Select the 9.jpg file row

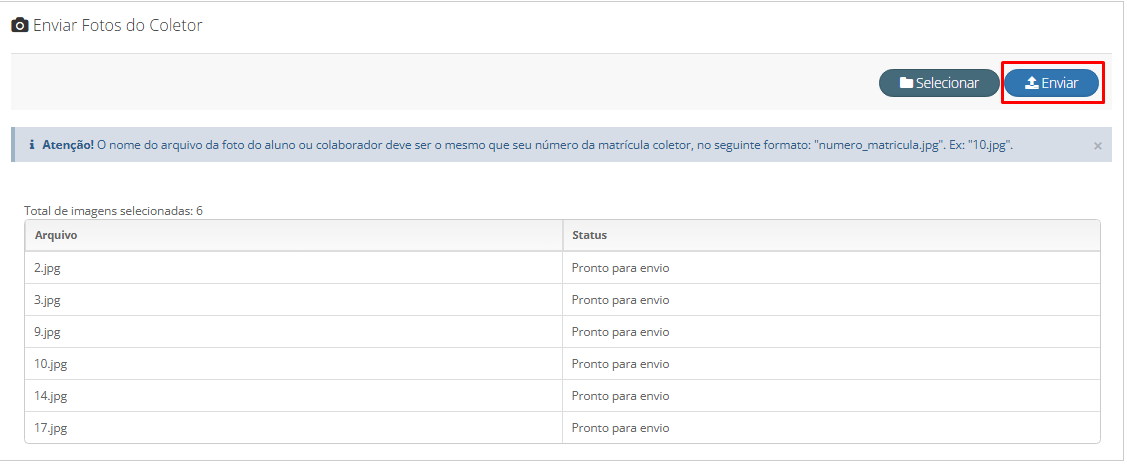click(x=562, y=332)
